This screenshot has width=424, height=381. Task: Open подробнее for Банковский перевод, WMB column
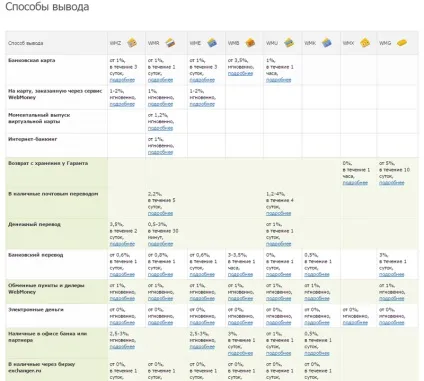[x=240, y=275]
